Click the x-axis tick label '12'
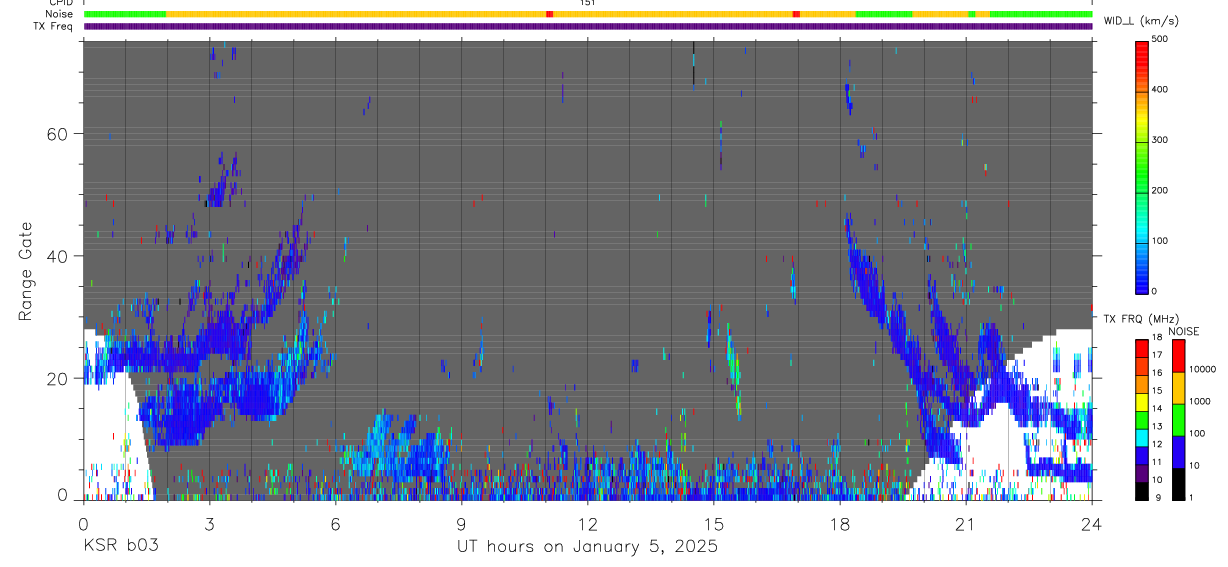The image size is (1228, 567). [587, 523]
